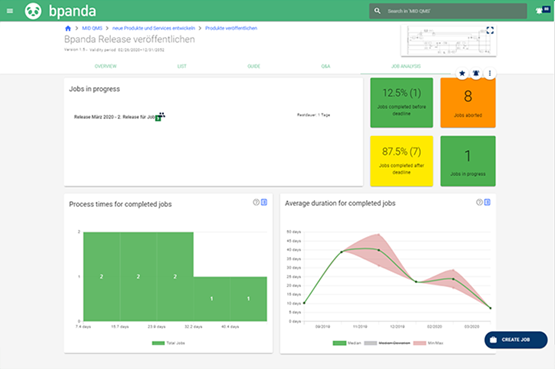This screenshot has width=555, height=369.
Task: Go to home via breadcrumb house icon
Action: pos(68,28)
